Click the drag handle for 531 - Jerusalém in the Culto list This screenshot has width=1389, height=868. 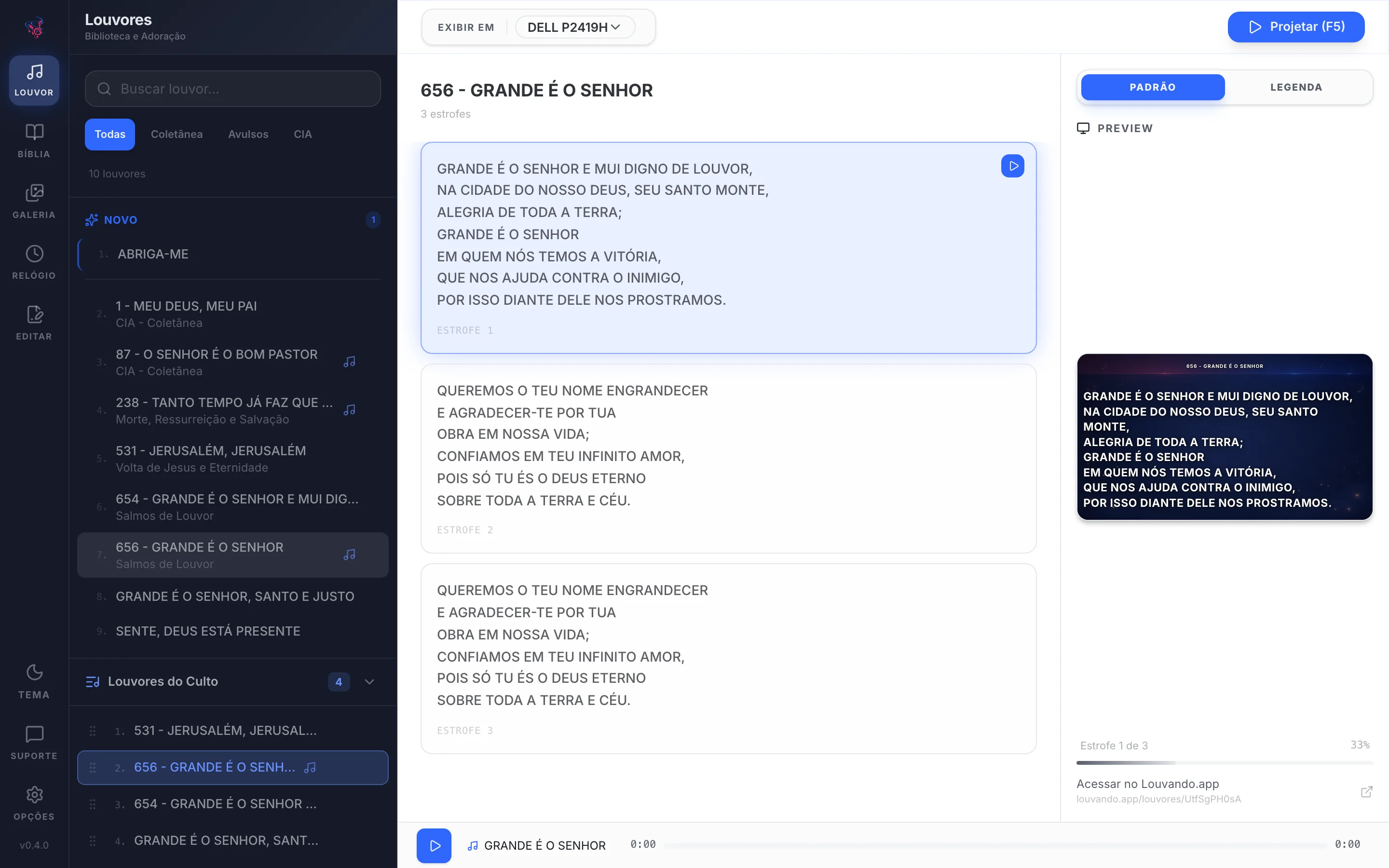coord(93,731)
